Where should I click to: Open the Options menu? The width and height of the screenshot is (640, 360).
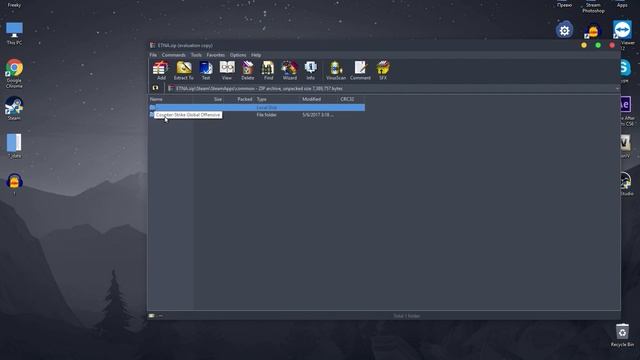238,55
